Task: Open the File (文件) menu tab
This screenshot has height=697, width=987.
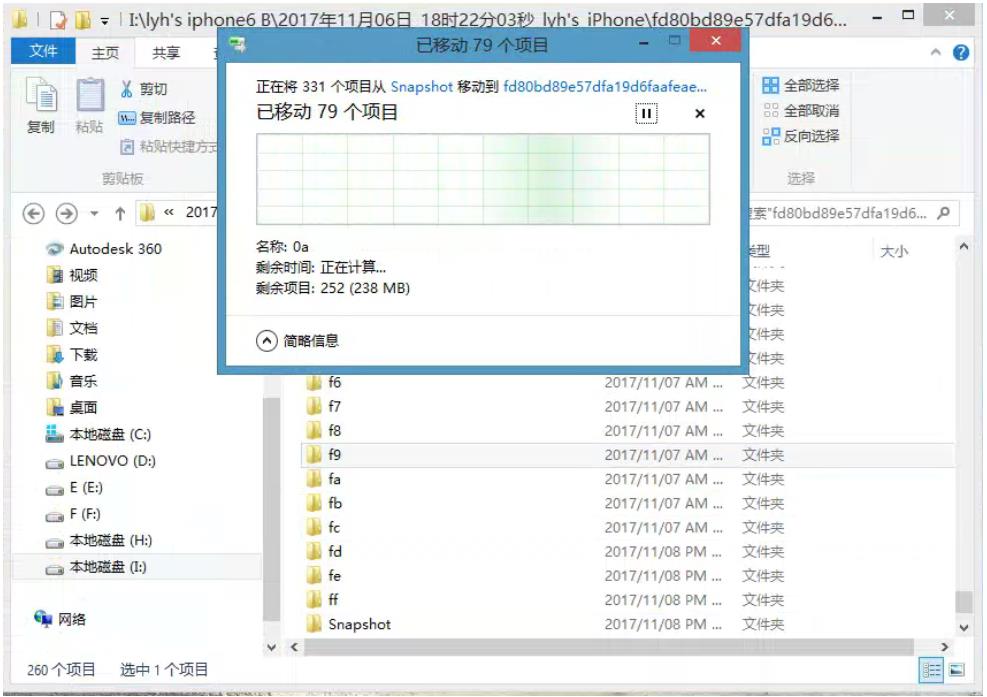Action: tap(43, 52)
